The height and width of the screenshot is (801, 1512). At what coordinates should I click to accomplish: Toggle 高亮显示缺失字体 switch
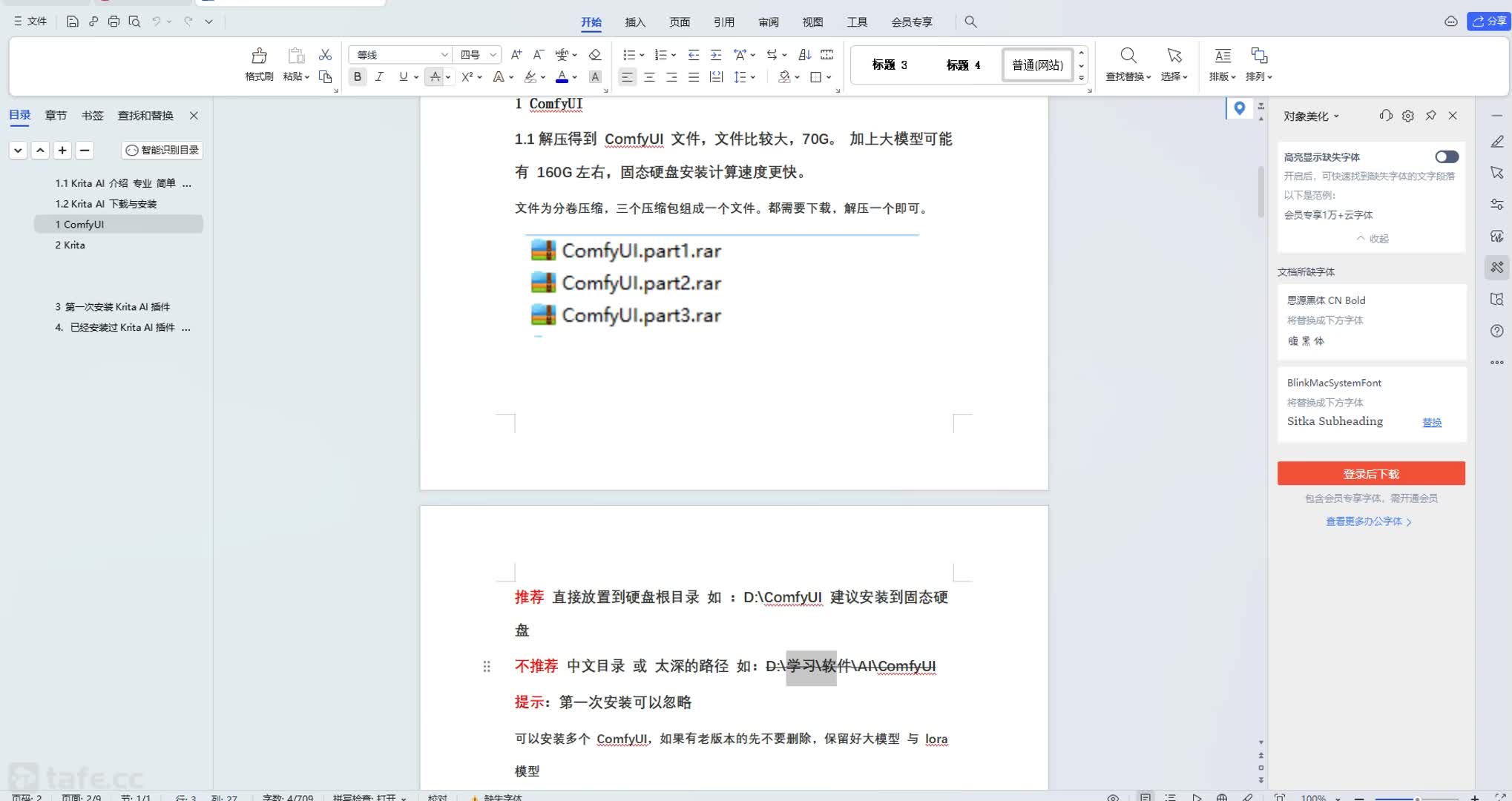click(x=1446, y=156)
